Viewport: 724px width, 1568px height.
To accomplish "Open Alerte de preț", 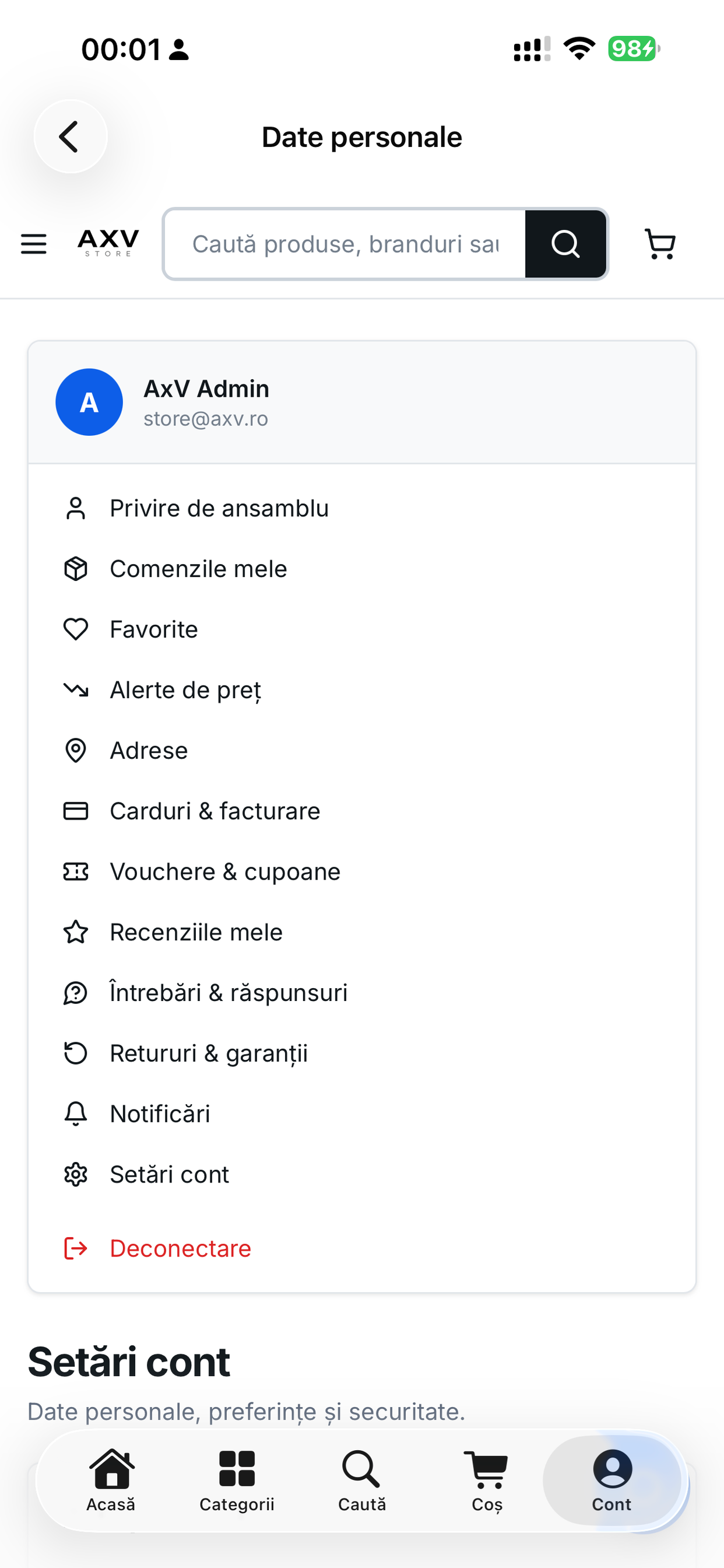I will pyautogui.click(x=362, y=689).
